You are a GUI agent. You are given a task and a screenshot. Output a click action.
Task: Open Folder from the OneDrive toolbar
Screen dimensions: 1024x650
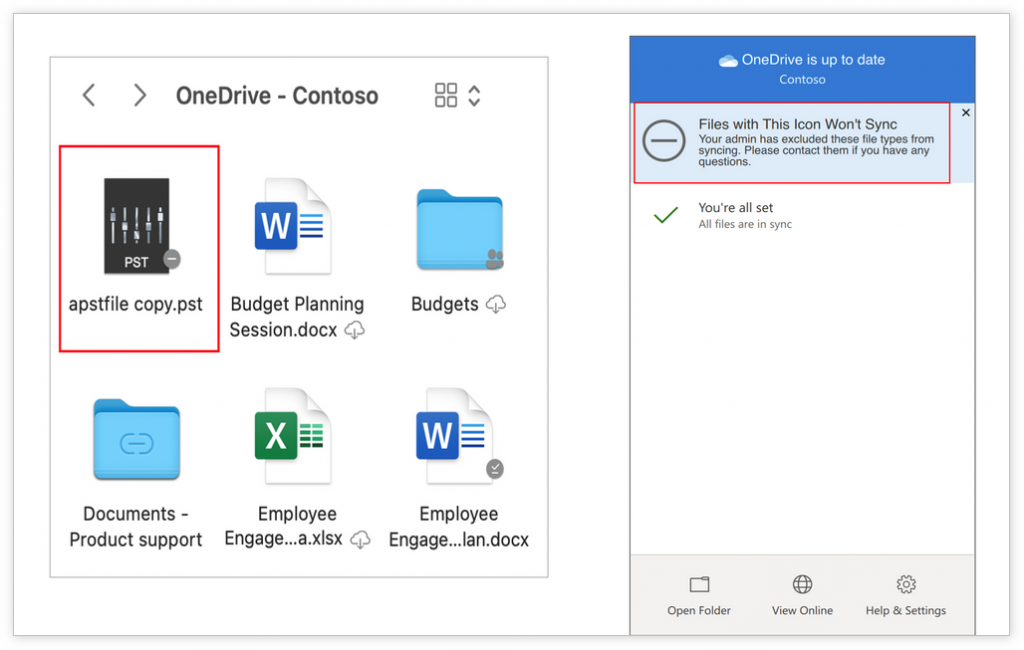click(x=698, y=595)
